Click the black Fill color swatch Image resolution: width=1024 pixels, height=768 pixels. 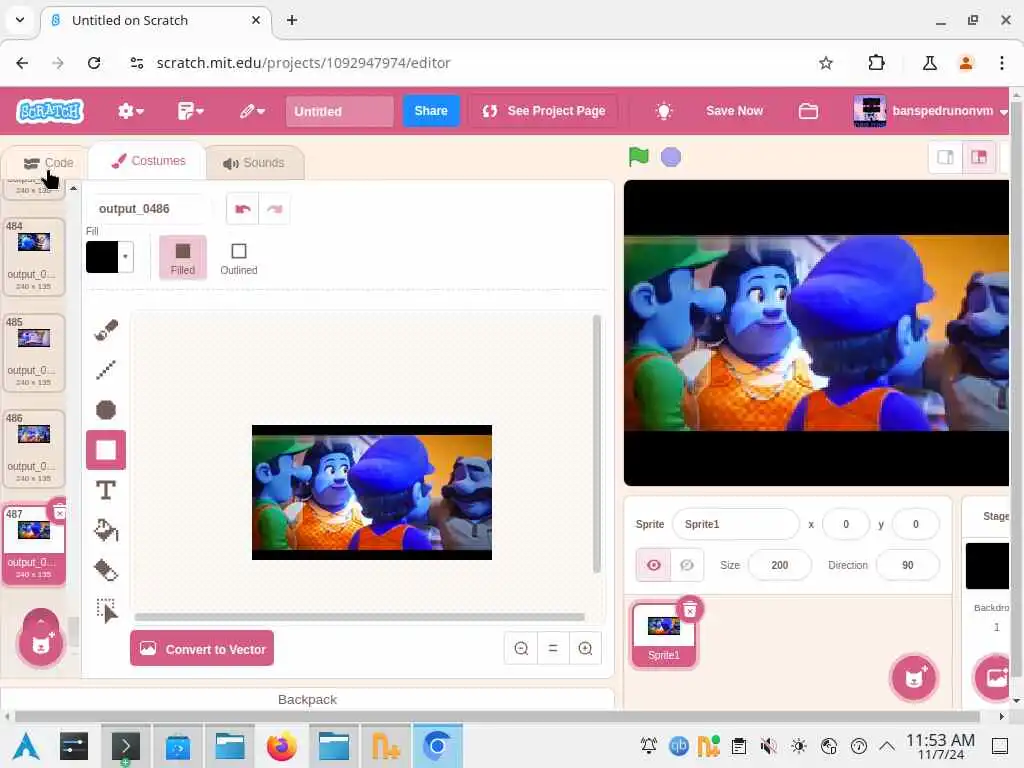(x=102, y=257)
